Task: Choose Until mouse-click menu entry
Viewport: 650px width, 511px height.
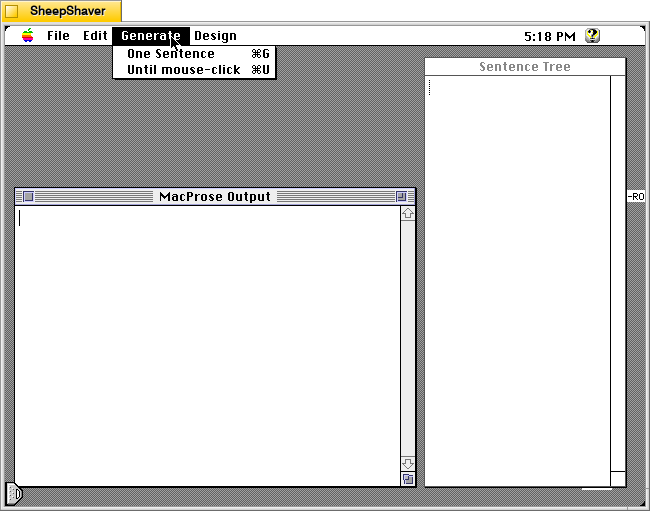Action: (194, 70)
